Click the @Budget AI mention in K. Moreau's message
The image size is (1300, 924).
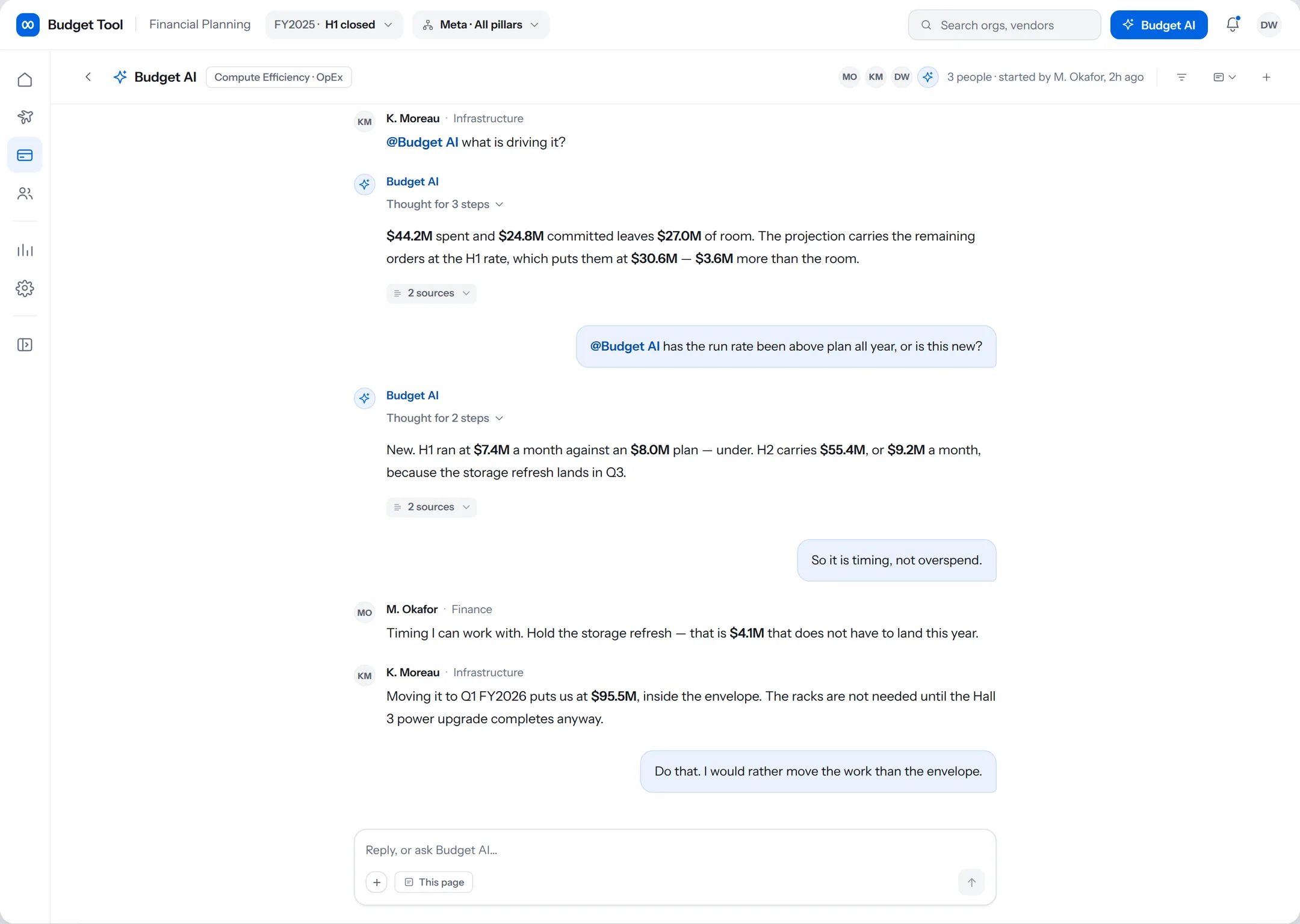pos(422,142)
